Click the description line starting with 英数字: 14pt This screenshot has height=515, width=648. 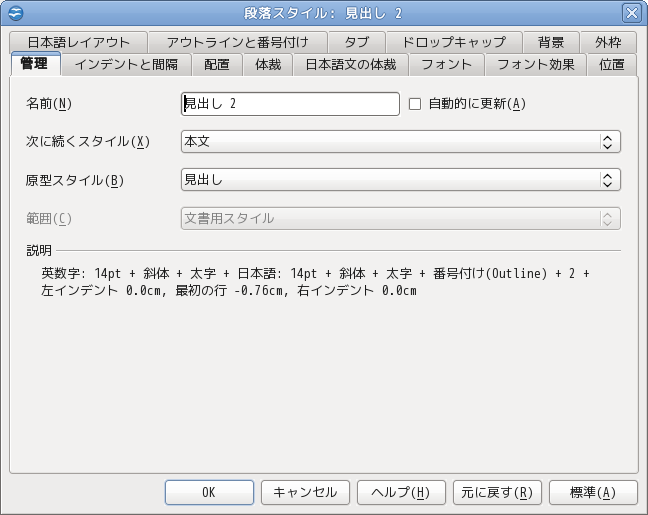pyautogui.click(x=315, y=274)
